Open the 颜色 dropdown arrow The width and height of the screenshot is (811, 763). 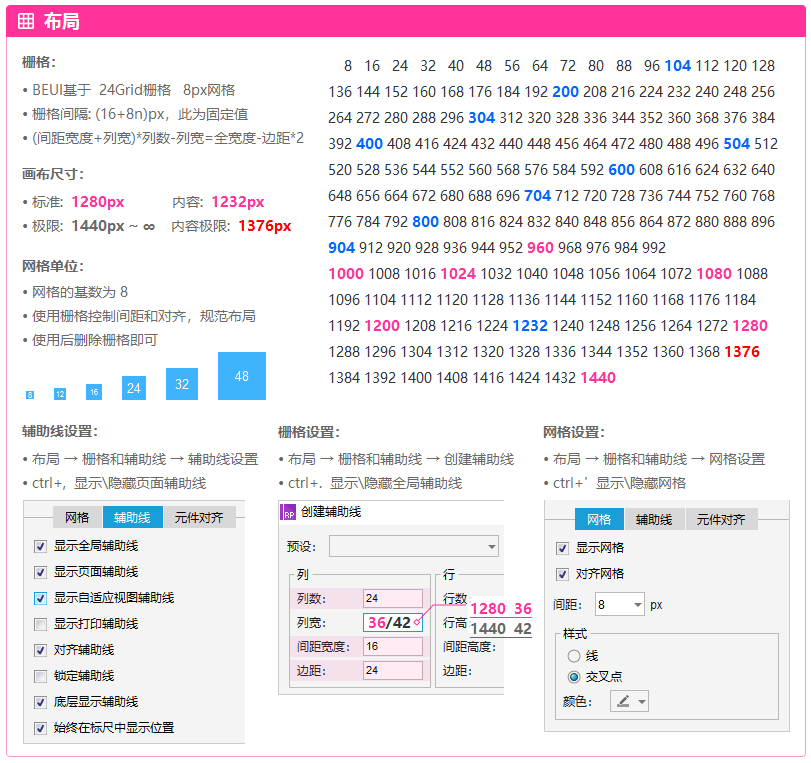(642, 701)
